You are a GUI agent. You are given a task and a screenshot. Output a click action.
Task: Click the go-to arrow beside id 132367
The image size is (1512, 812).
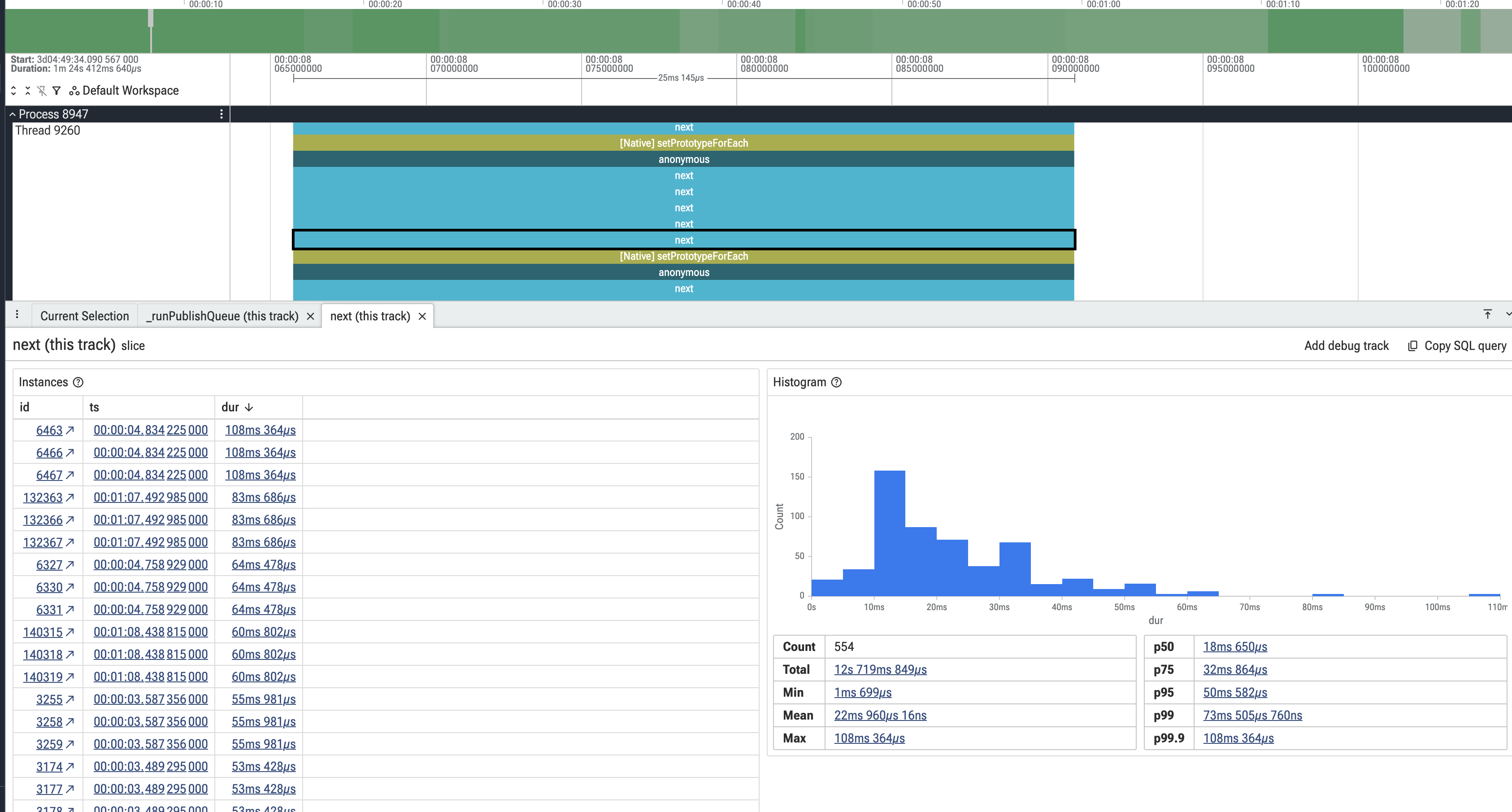click(70, 542)
